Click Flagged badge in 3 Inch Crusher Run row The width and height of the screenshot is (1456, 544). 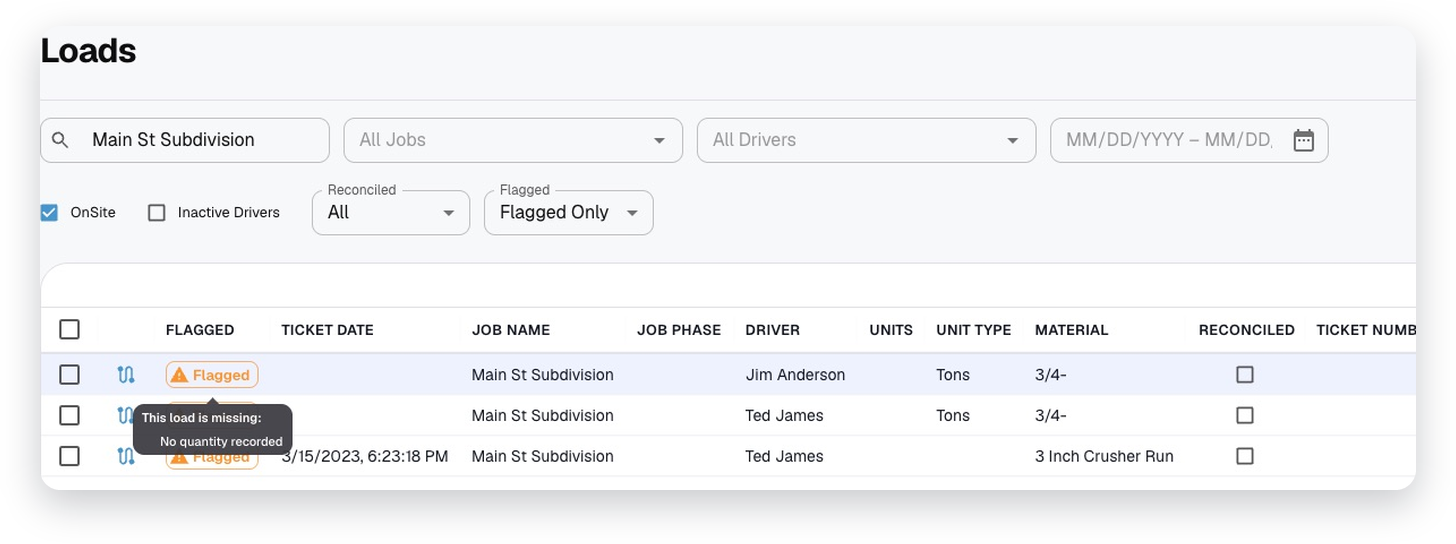(212, 458)
